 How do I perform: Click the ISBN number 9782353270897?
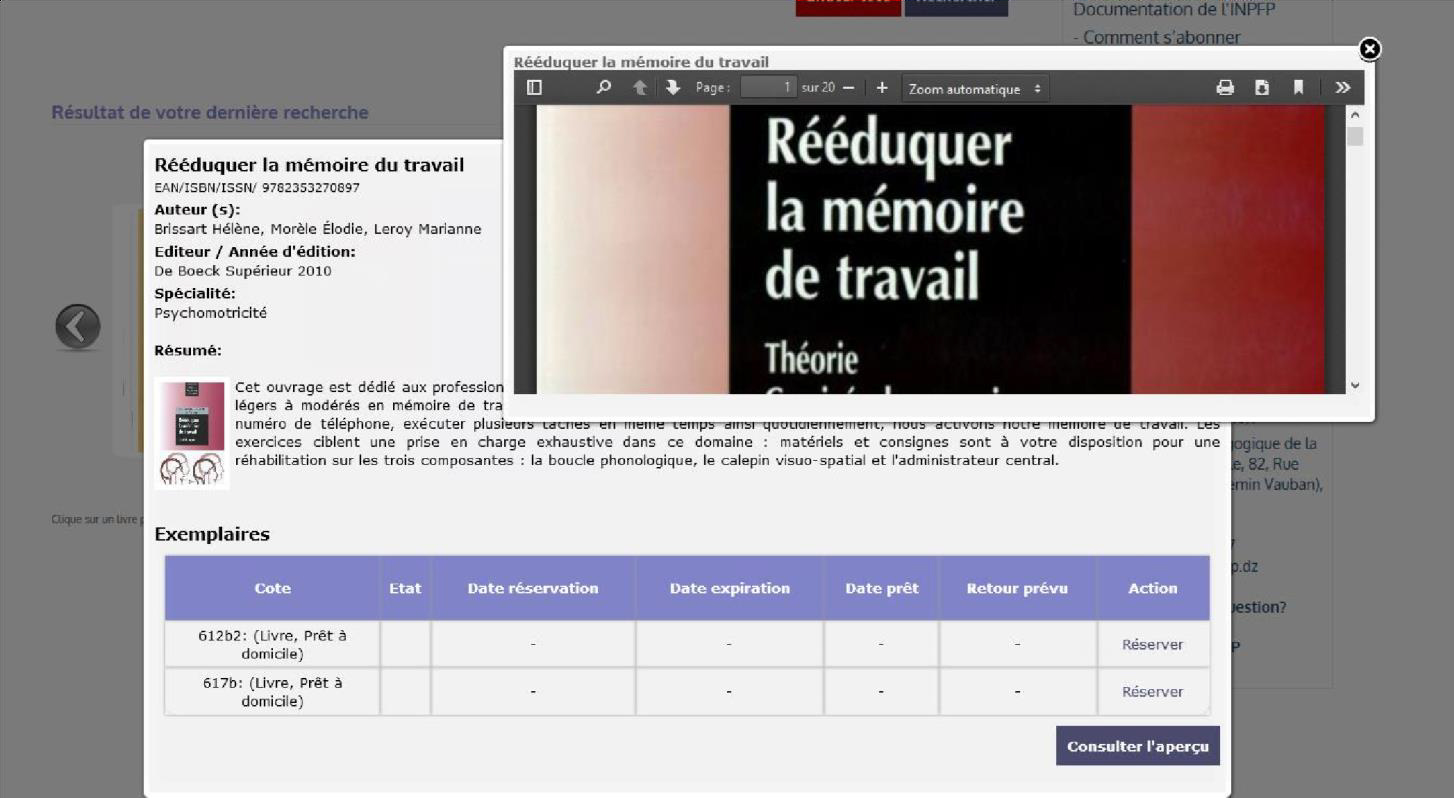click(x=311, y=188)
